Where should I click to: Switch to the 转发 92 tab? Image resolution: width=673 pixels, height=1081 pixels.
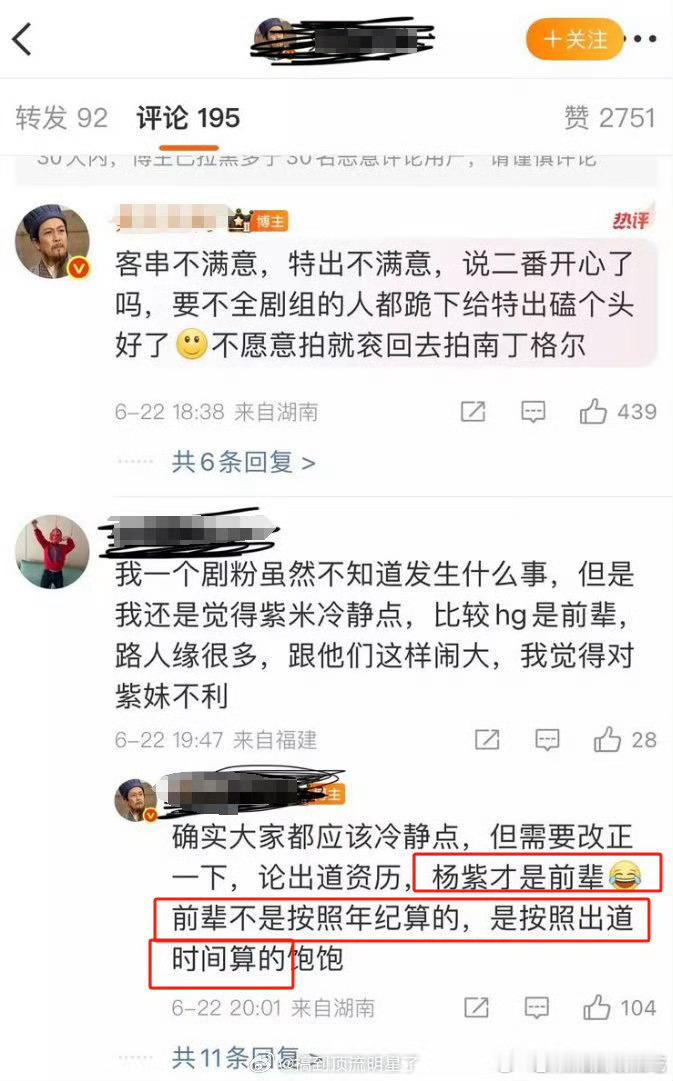point(61,118)
